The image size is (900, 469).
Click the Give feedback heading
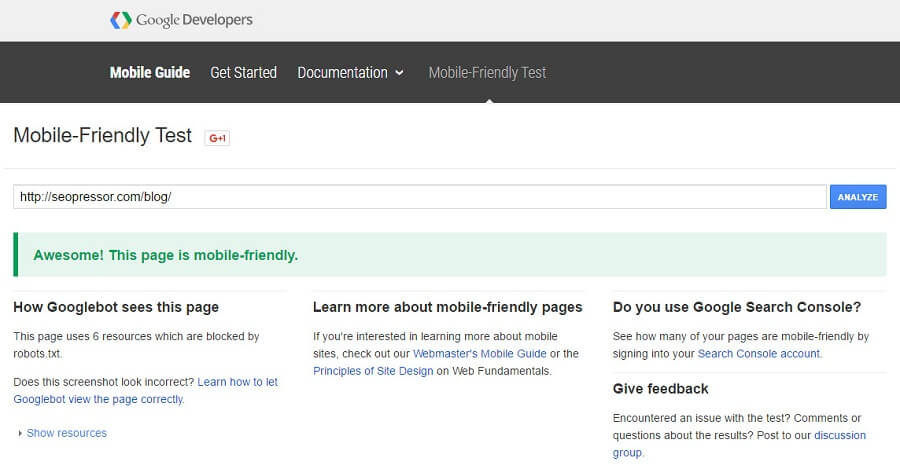pos(660,388)
